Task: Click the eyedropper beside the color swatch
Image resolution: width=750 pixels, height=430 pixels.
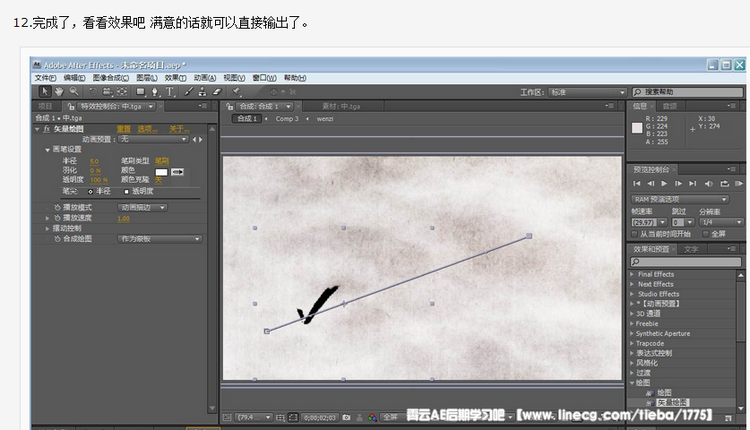Action: [177, 172]
